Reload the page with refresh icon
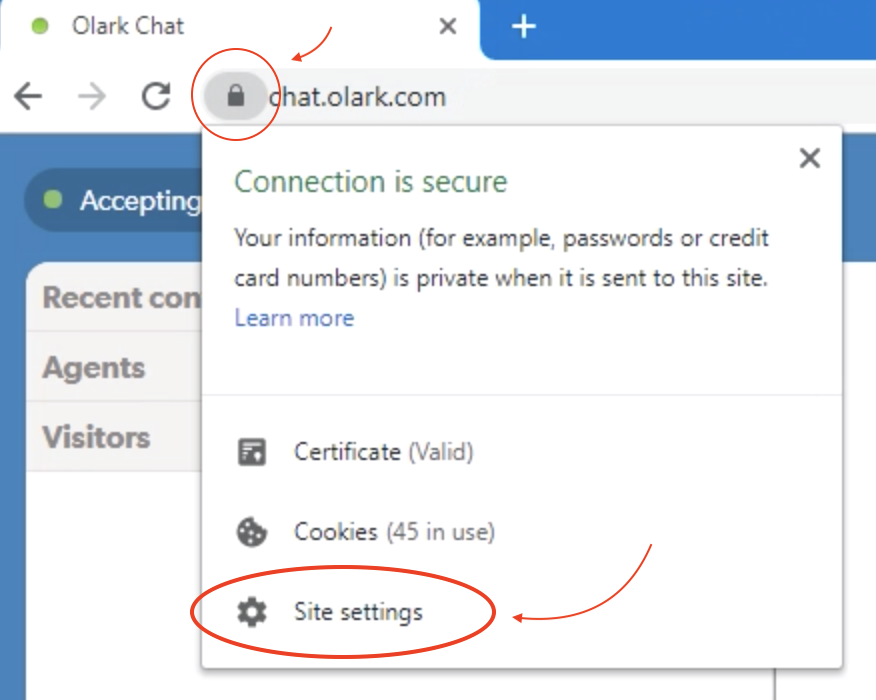 coord(156,96)
